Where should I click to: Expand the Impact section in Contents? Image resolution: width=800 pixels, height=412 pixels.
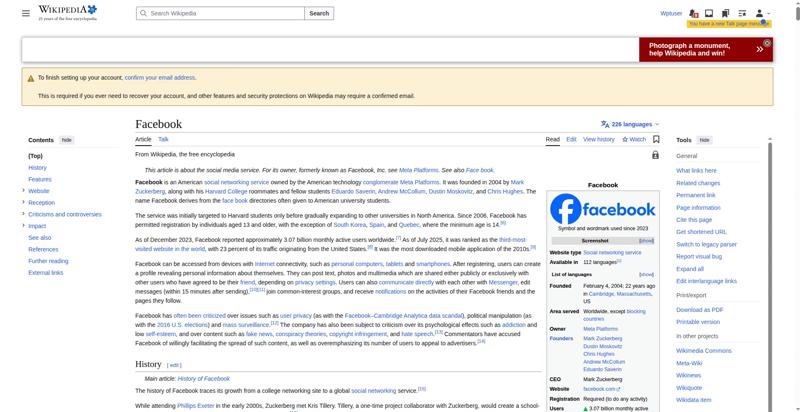(x=23, y=226)
